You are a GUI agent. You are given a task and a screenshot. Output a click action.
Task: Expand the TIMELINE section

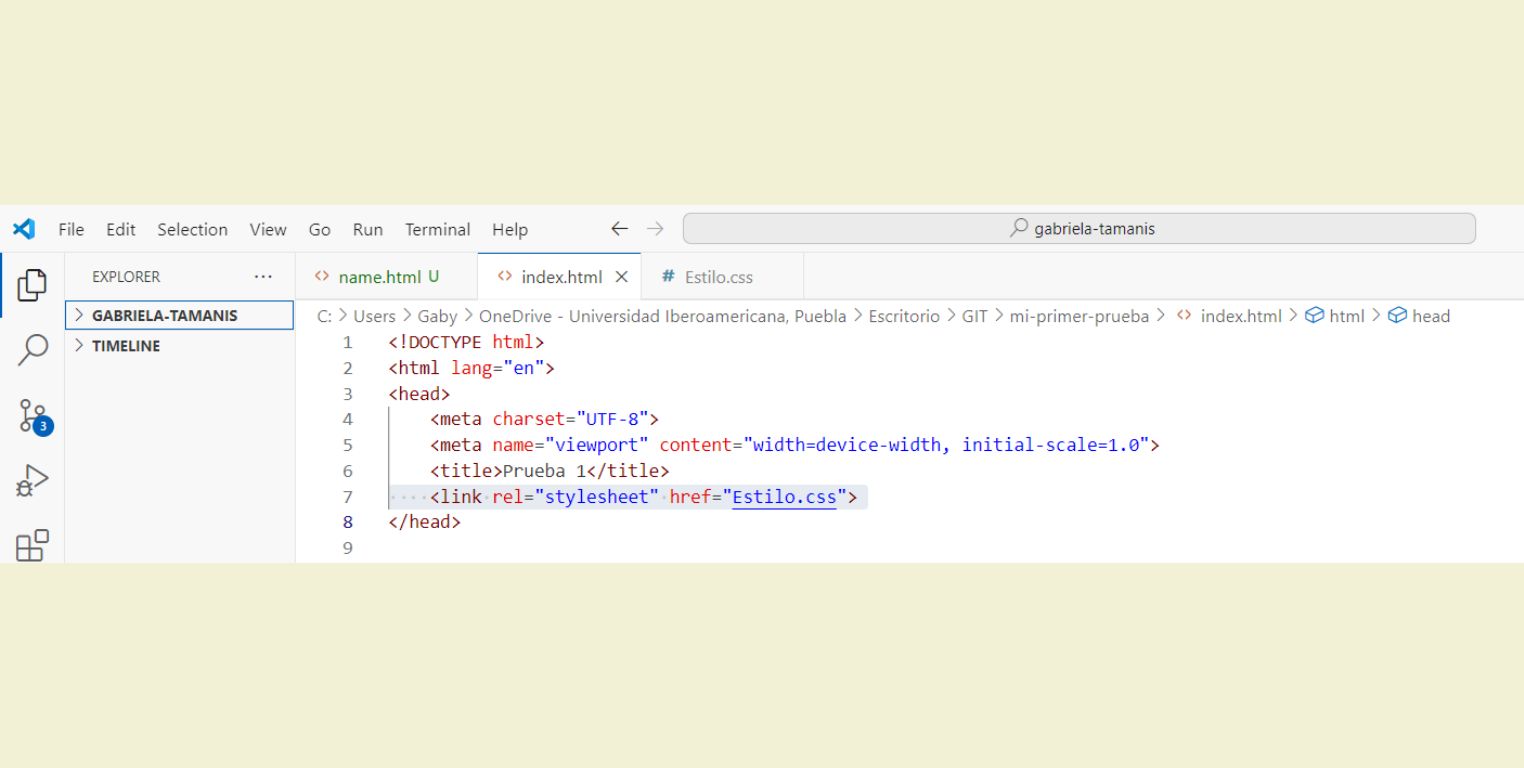(179, 346)
